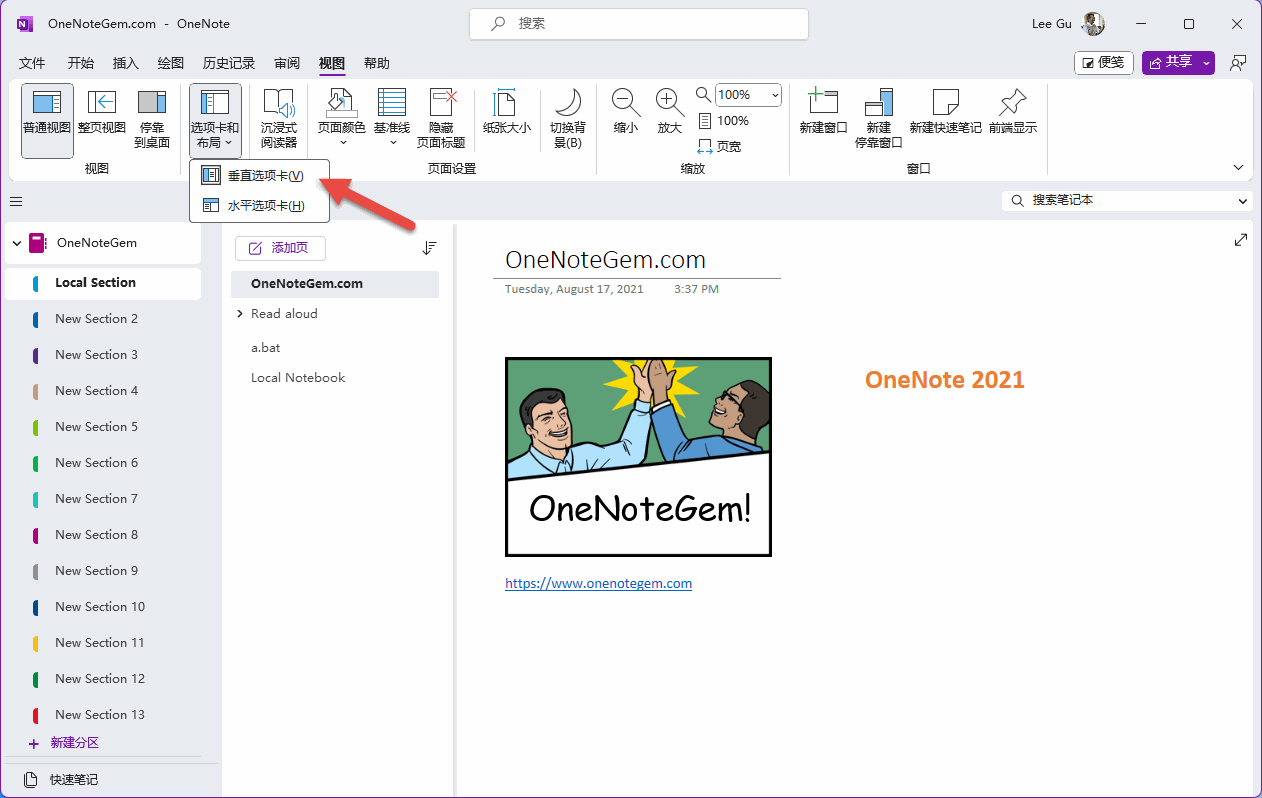Expand the Read aloud page group
The width and height of the screenshot is (1262, 798).
240,314
